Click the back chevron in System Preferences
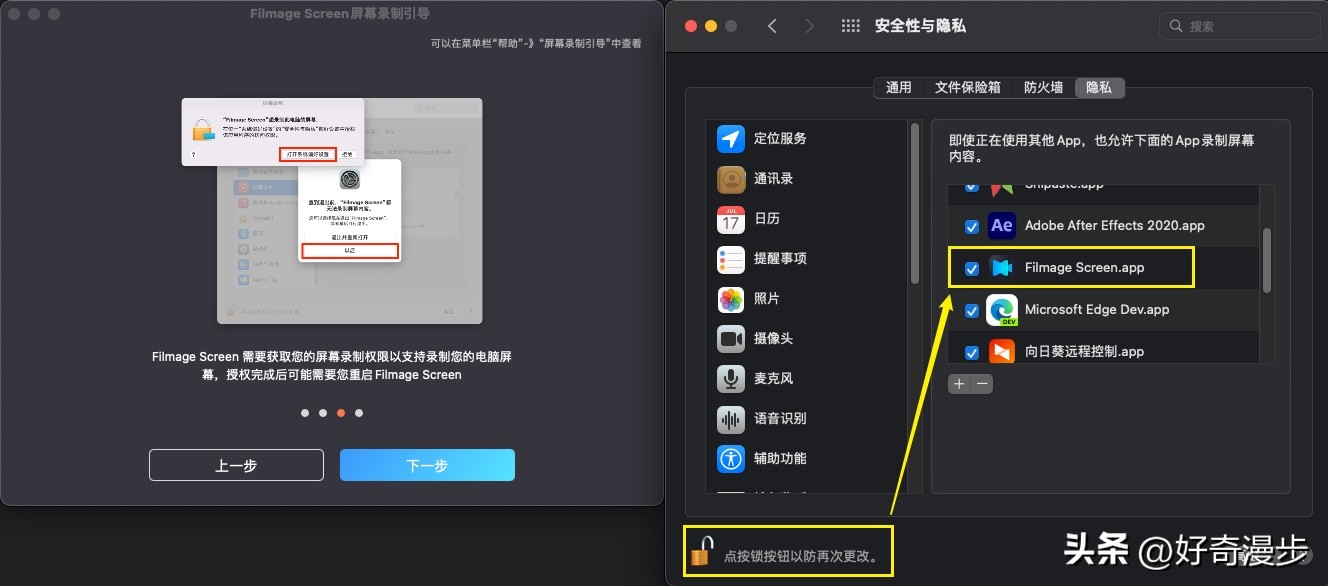The width and height of the screenshot is (1328, 586). 772,26
